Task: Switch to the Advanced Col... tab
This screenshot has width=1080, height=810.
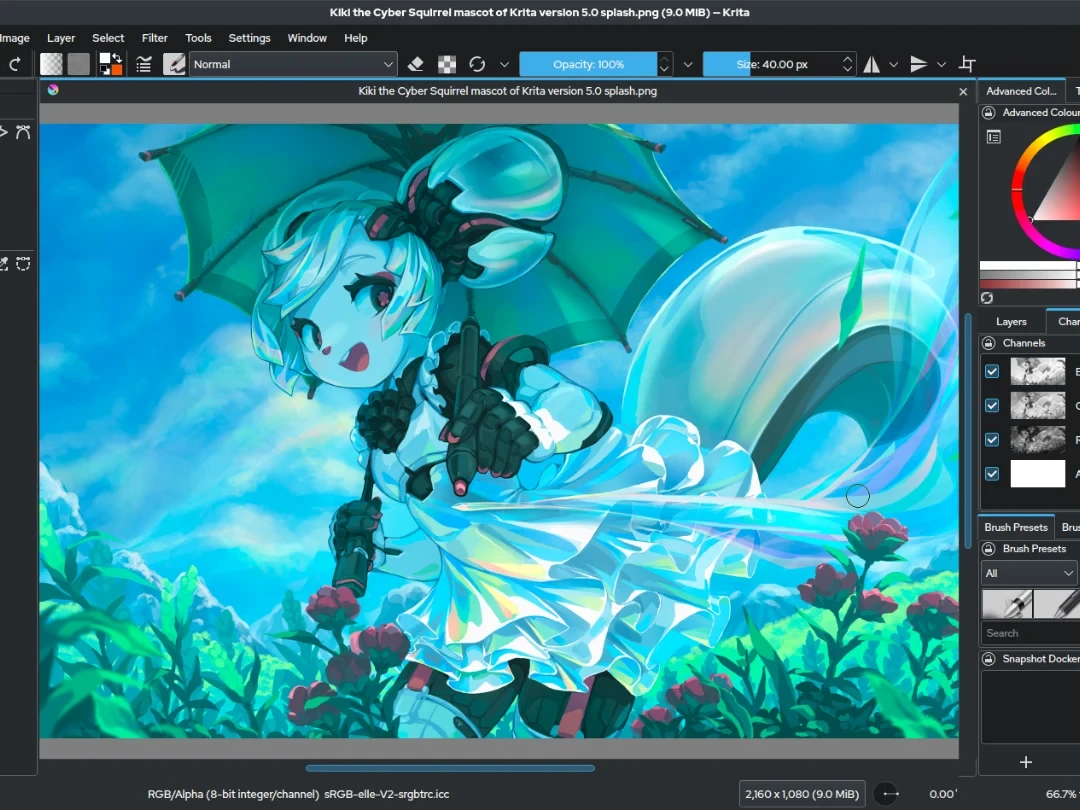Action: pos(1021,91)
